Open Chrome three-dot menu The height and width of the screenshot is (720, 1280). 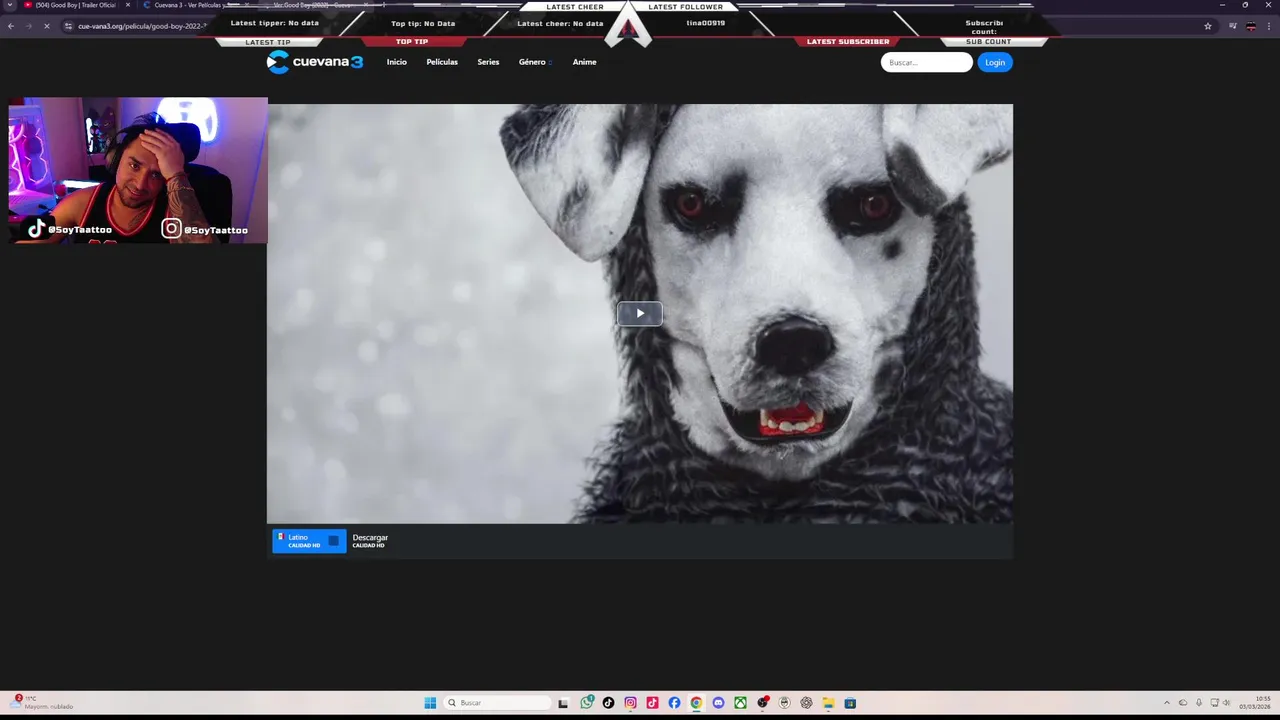[x=1270, y=26]
